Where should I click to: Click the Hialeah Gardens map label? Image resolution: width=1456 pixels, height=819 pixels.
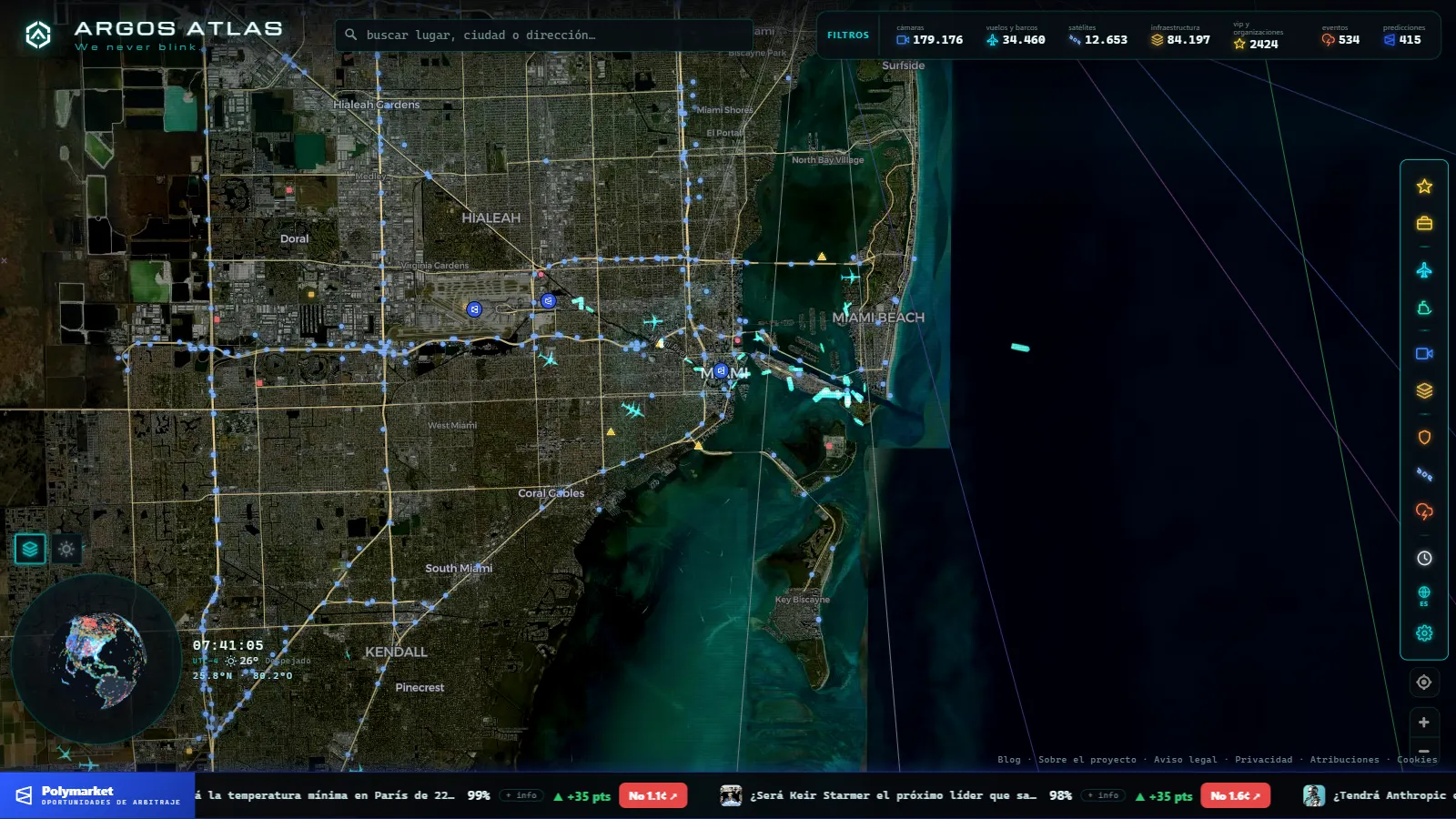click(376, 105)
